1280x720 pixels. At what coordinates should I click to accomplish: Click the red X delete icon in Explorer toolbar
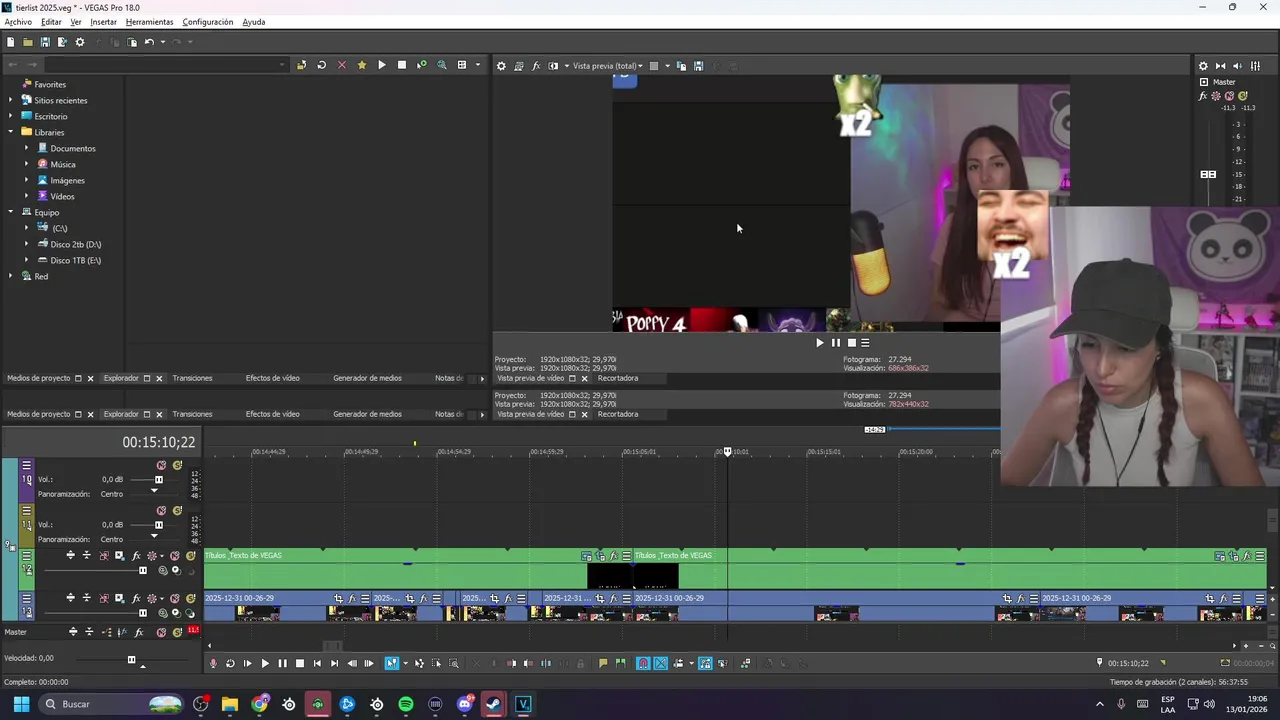click(x=341, y=65)
